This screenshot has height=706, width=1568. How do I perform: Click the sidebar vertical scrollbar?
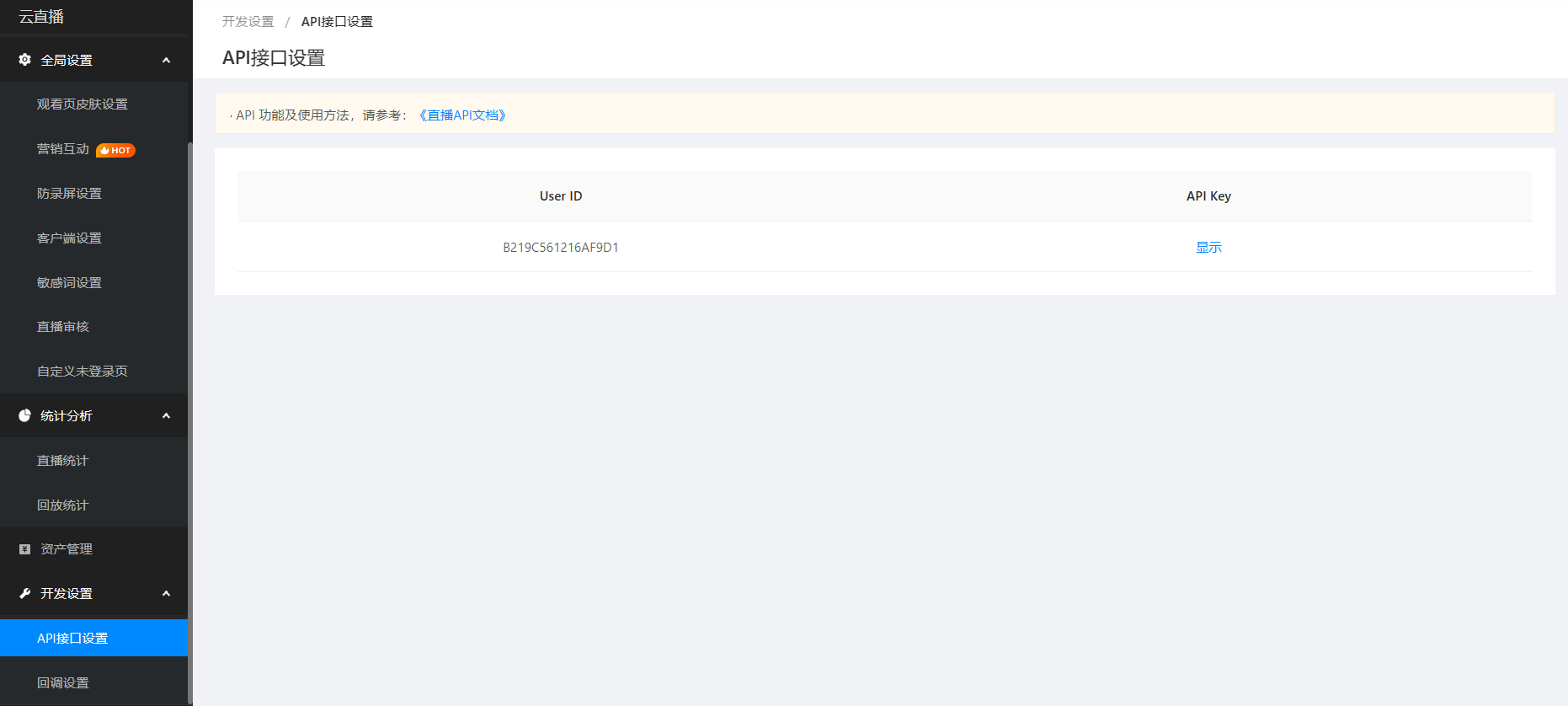190,421
